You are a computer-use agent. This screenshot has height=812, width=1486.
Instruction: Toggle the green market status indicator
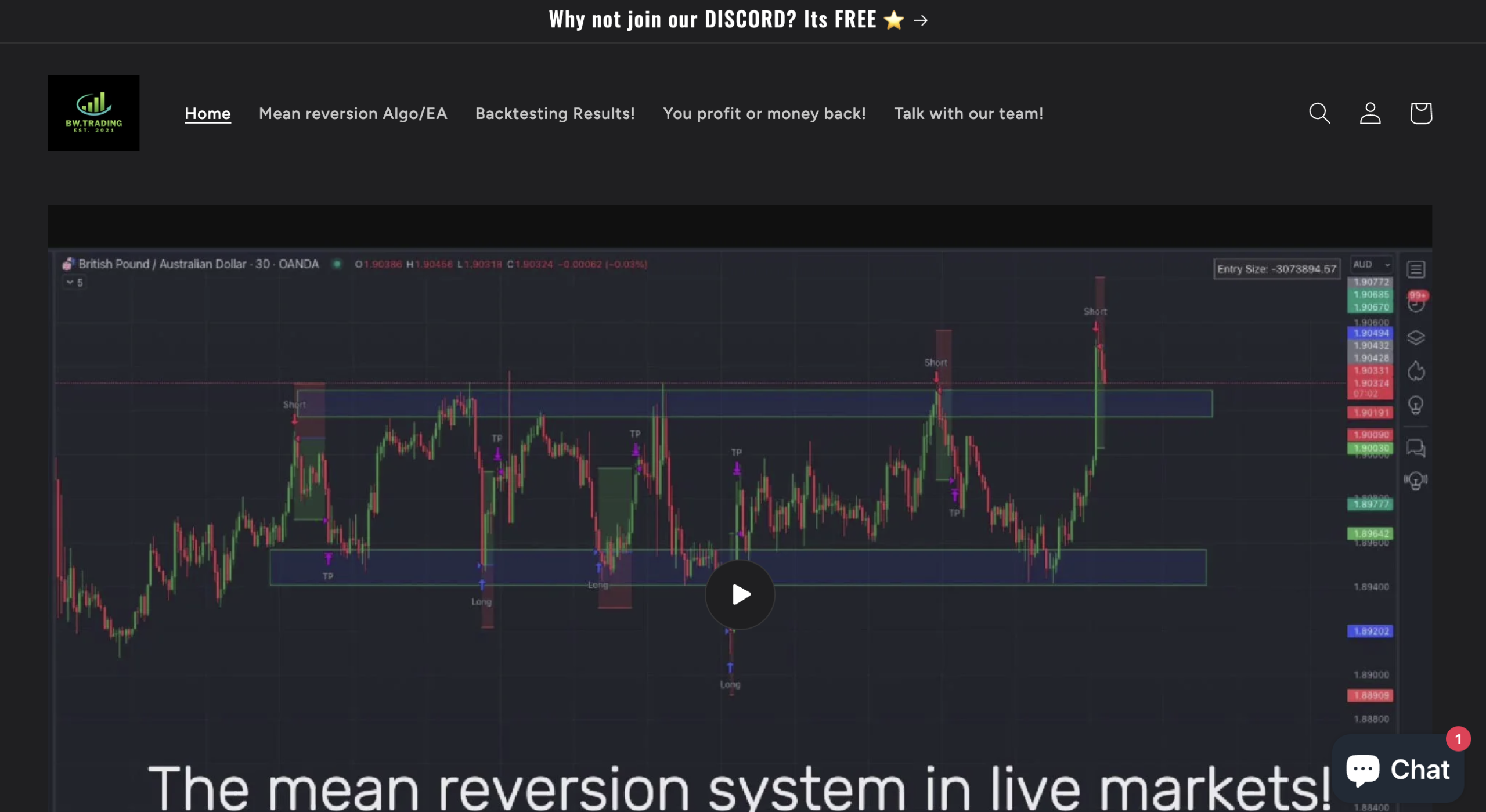tap(336, 264)
